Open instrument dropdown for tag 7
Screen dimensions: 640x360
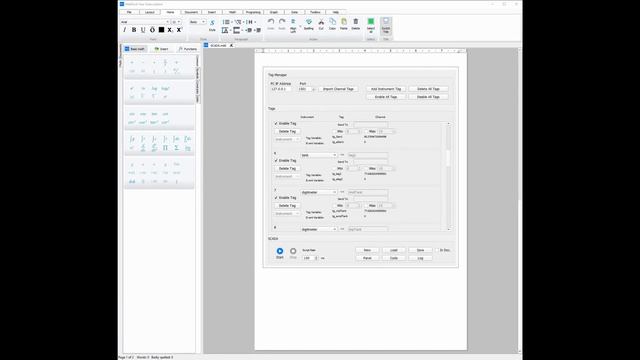(319, 192)
